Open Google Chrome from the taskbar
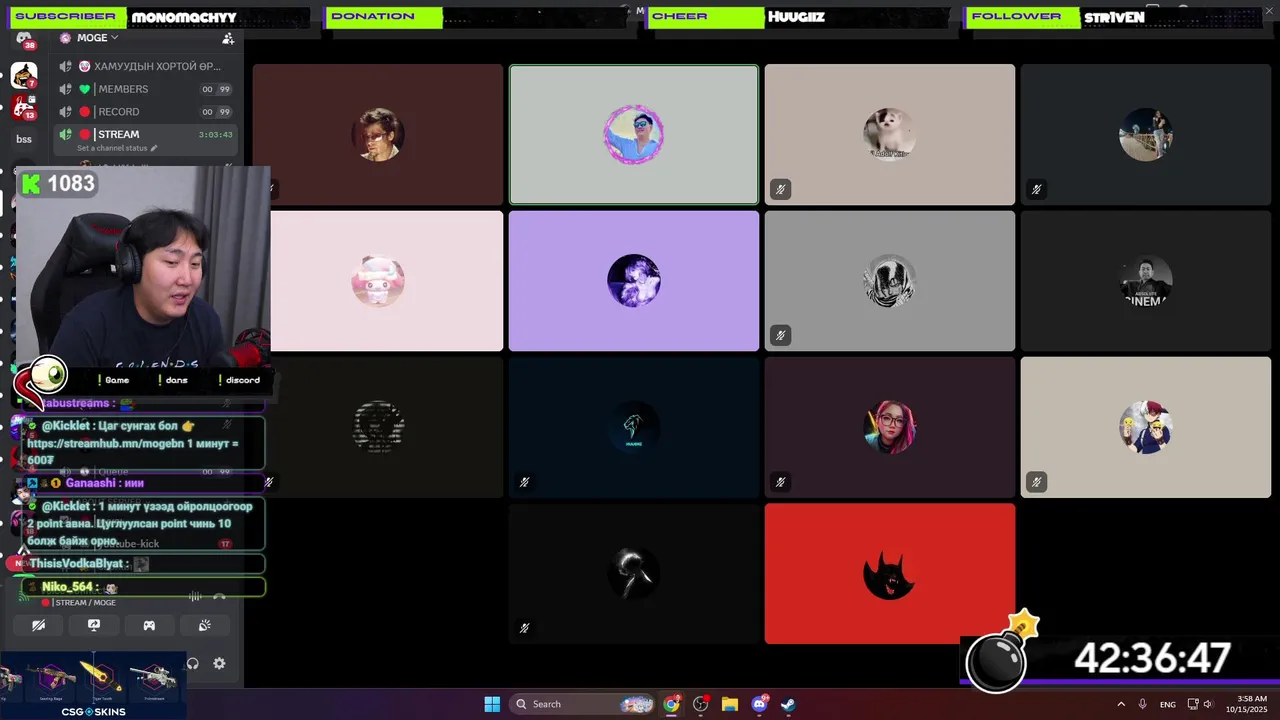 pyautogui.click(x=672, y=704)
